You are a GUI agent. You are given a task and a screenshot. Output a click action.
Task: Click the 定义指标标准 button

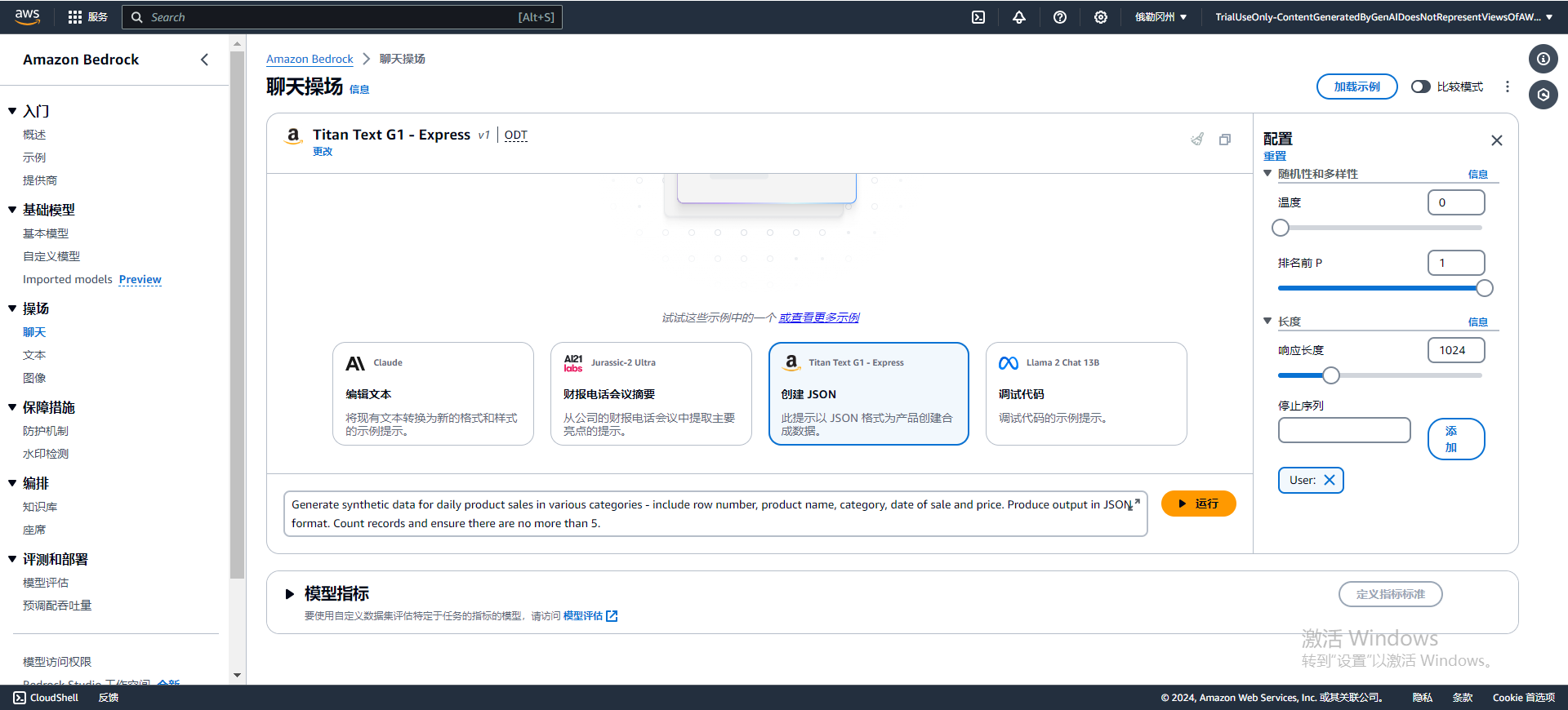[x=1390, y=594]
